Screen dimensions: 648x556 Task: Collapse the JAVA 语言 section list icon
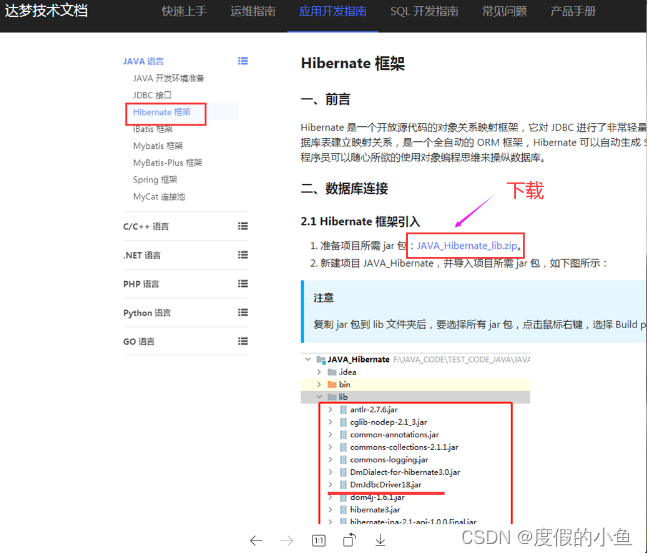(x=243, y=61)
